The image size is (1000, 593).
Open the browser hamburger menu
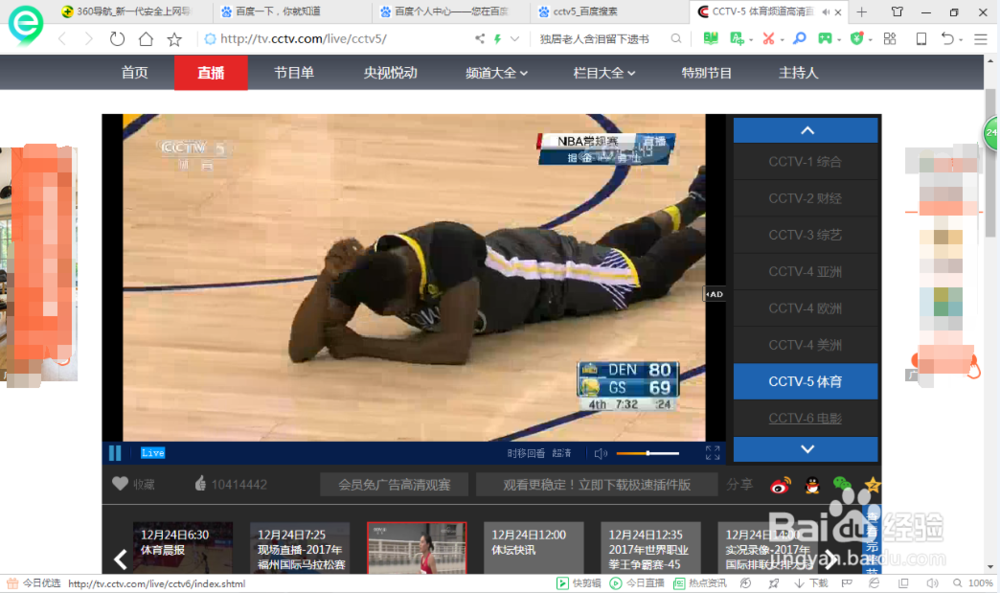click(981, 39)
